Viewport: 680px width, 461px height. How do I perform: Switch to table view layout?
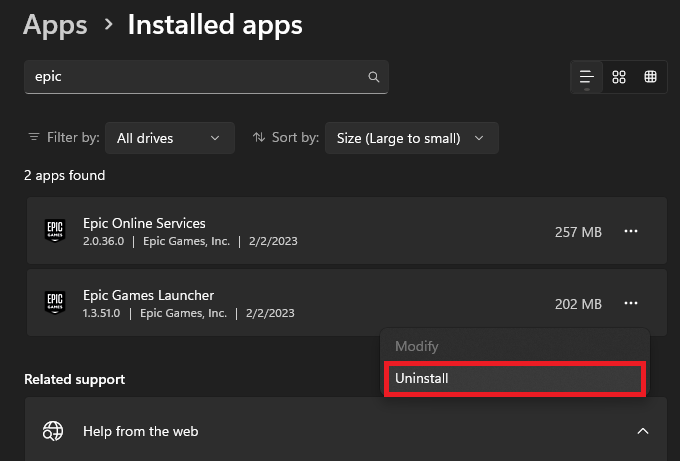[650, 77]
